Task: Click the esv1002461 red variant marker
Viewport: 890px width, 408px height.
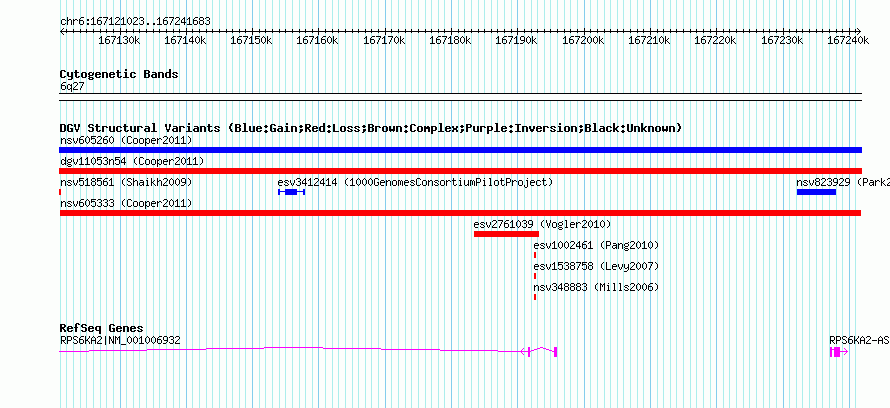Action: click(x=535, y=255)
